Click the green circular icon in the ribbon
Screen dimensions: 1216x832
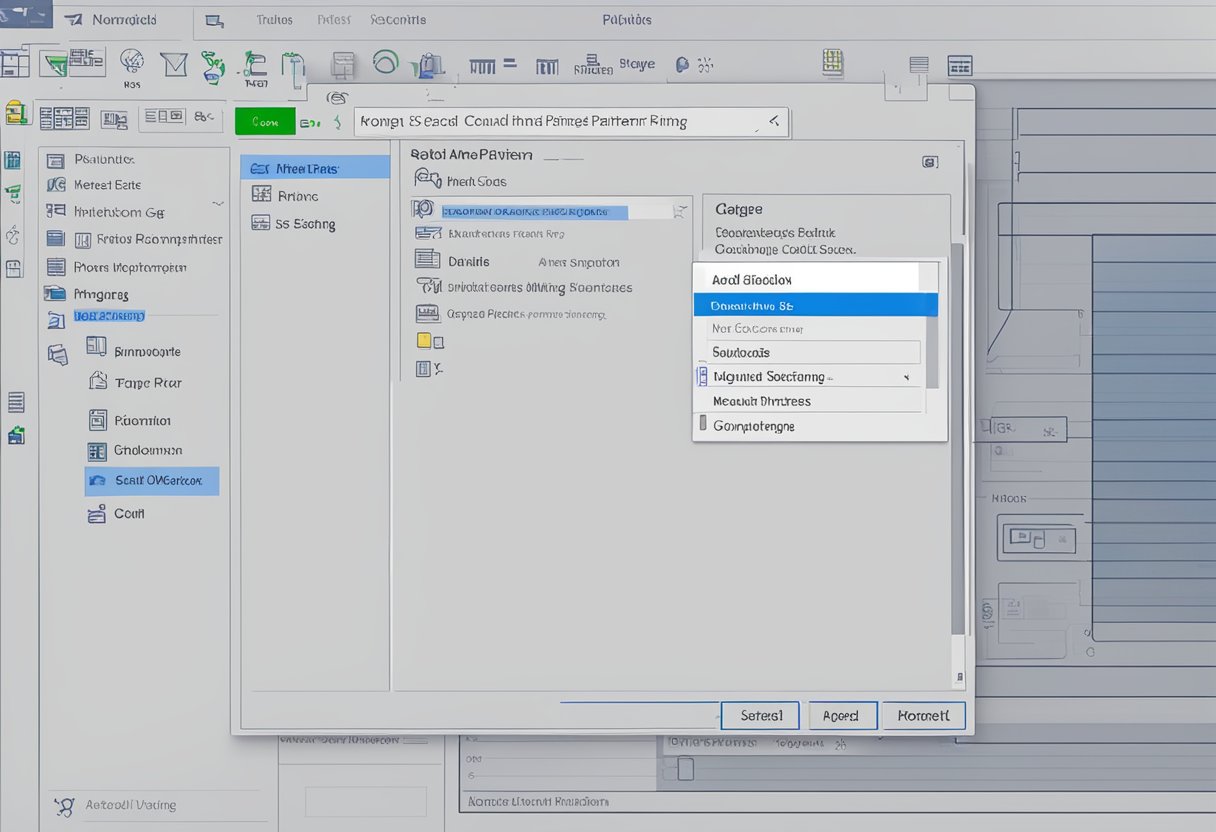pyautogui.click(x=385, y=63)
